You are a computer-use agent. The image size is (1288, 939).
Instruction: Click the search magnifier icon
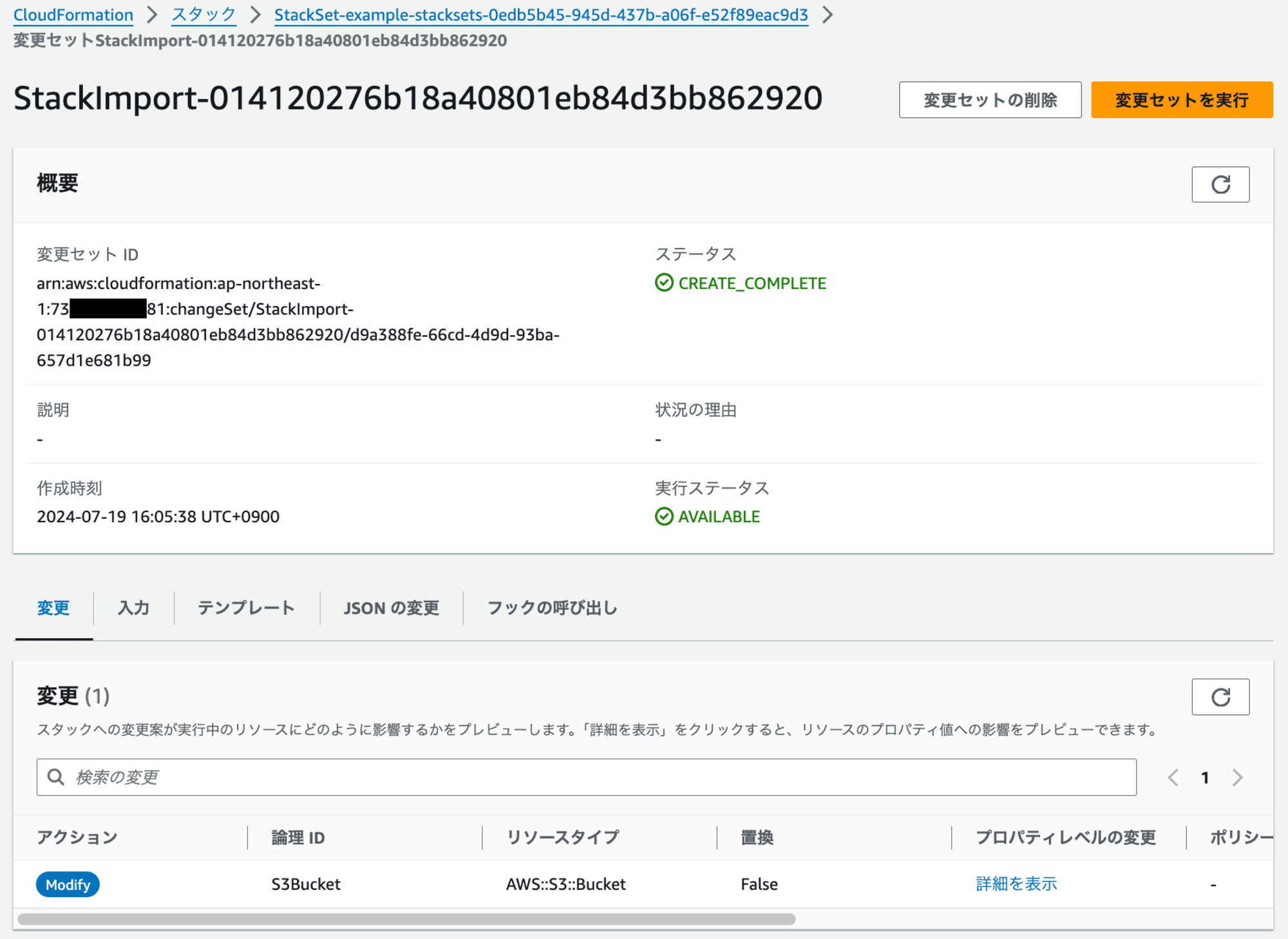[x=56, y=777]
